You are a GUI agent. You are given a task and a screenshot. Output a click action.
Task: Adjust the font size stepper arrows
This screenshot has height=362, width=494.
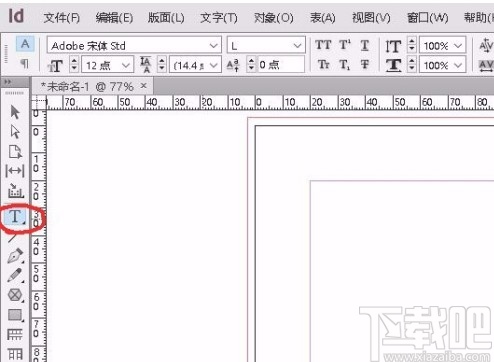tap(74, 64)
